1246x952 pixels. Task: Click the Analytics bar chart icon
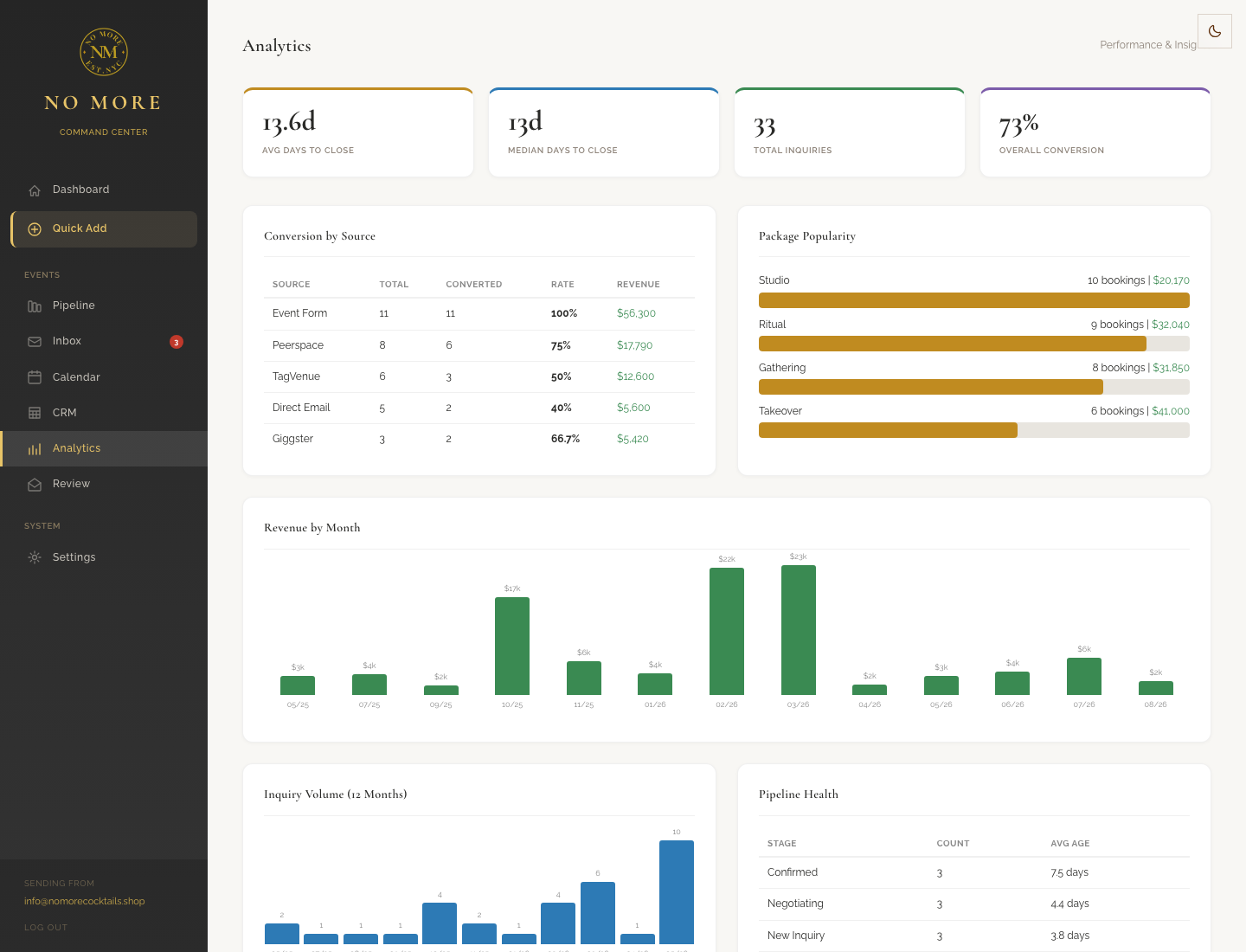click(x=35, y=449)
